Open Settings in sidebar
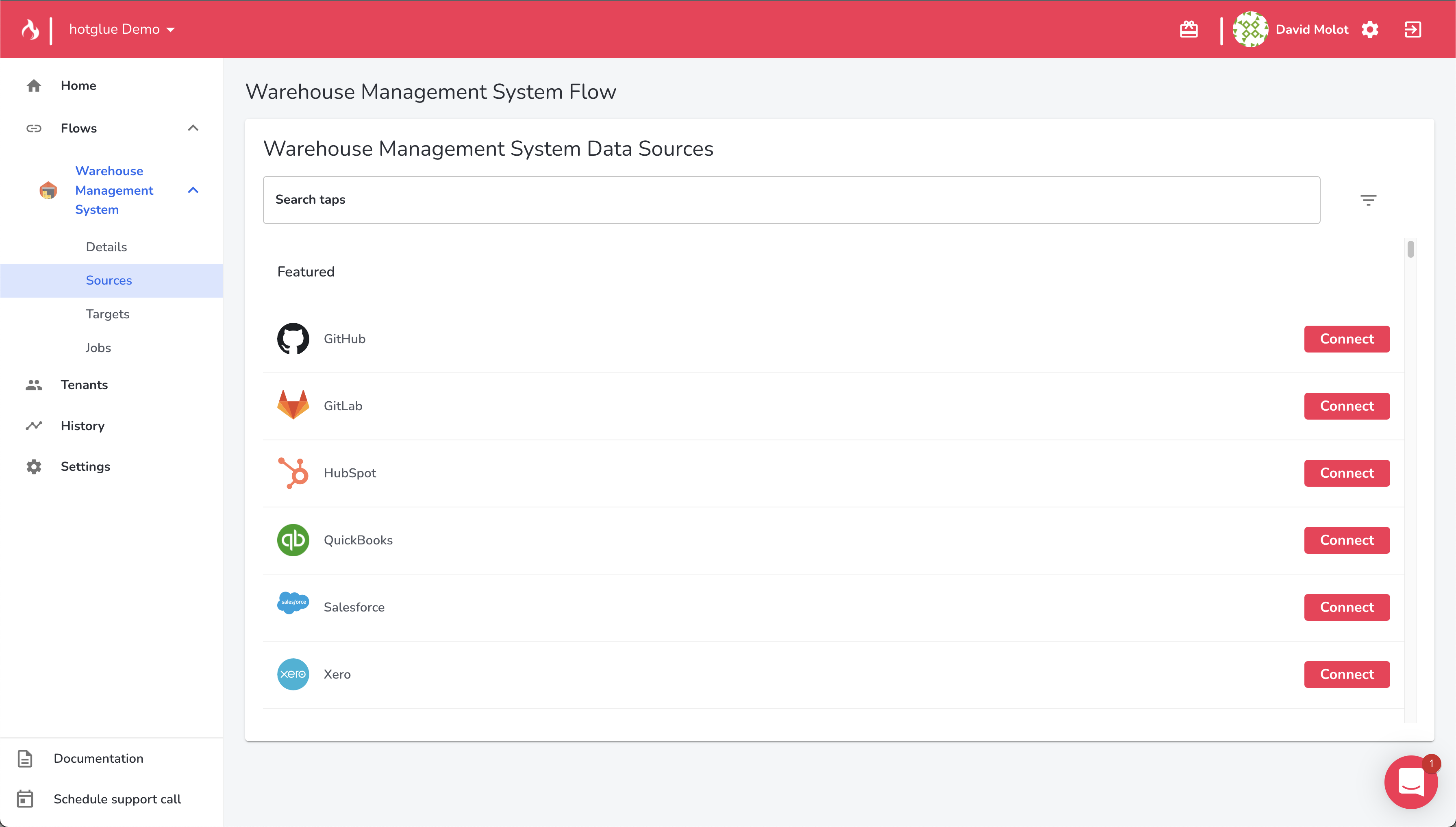This screenshot has width=1456, height=827. pos(85,467)
